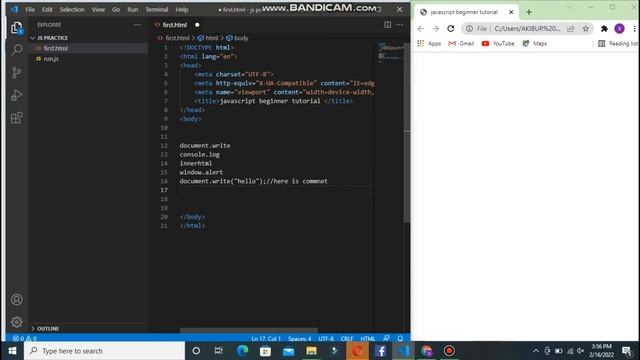Open the Extensions view
The width and height of the screenshot is (640, 360).
click(x=17, y=118)
